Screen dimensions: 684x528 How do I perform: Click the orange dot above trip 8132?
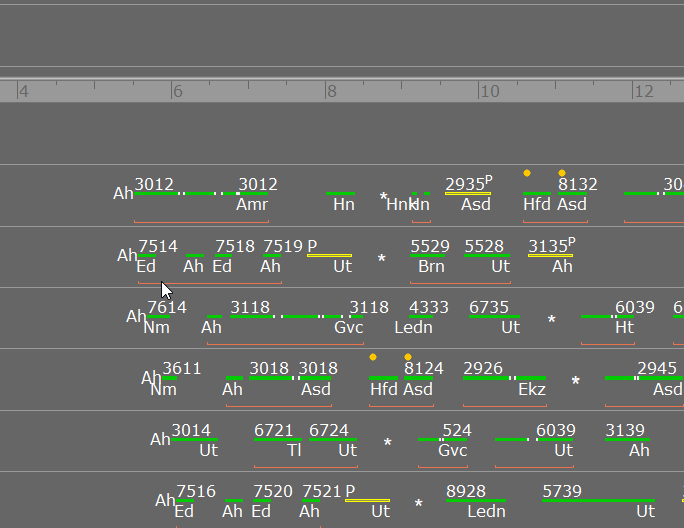tap(562, 173)
